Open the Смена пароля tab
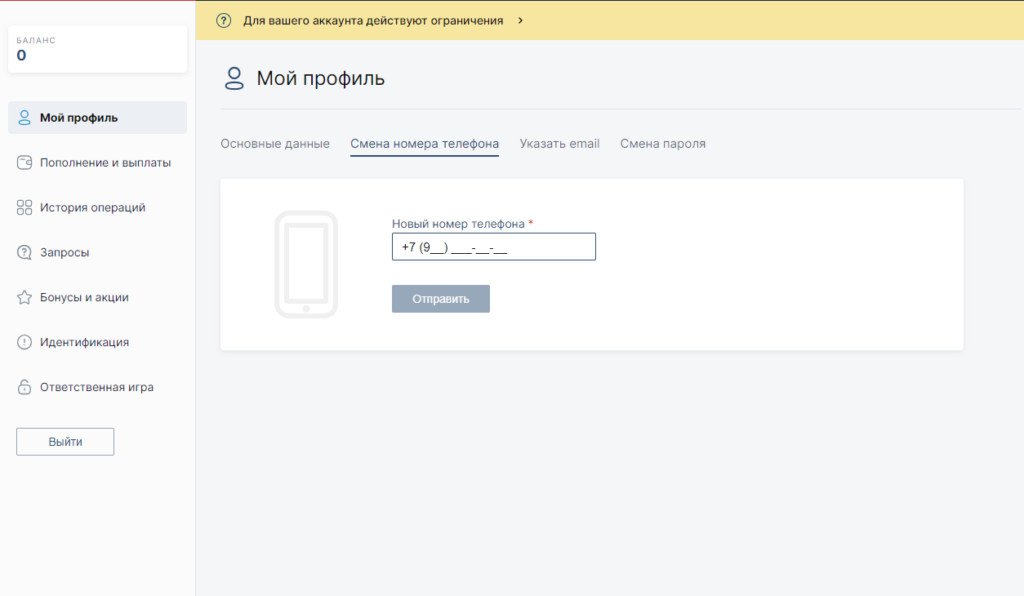 [x=663, y=144]
